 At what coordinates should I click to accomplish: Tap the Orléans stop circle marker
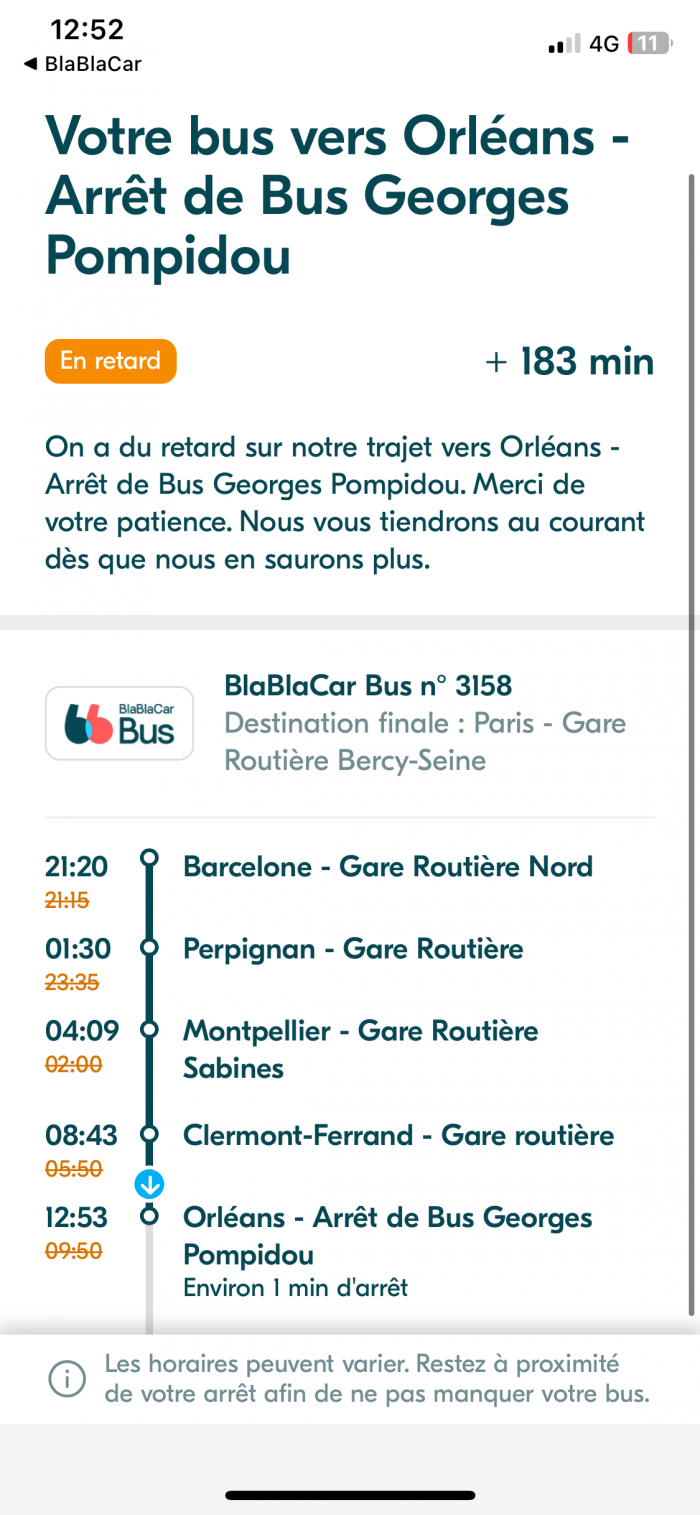coord(150,1216)
